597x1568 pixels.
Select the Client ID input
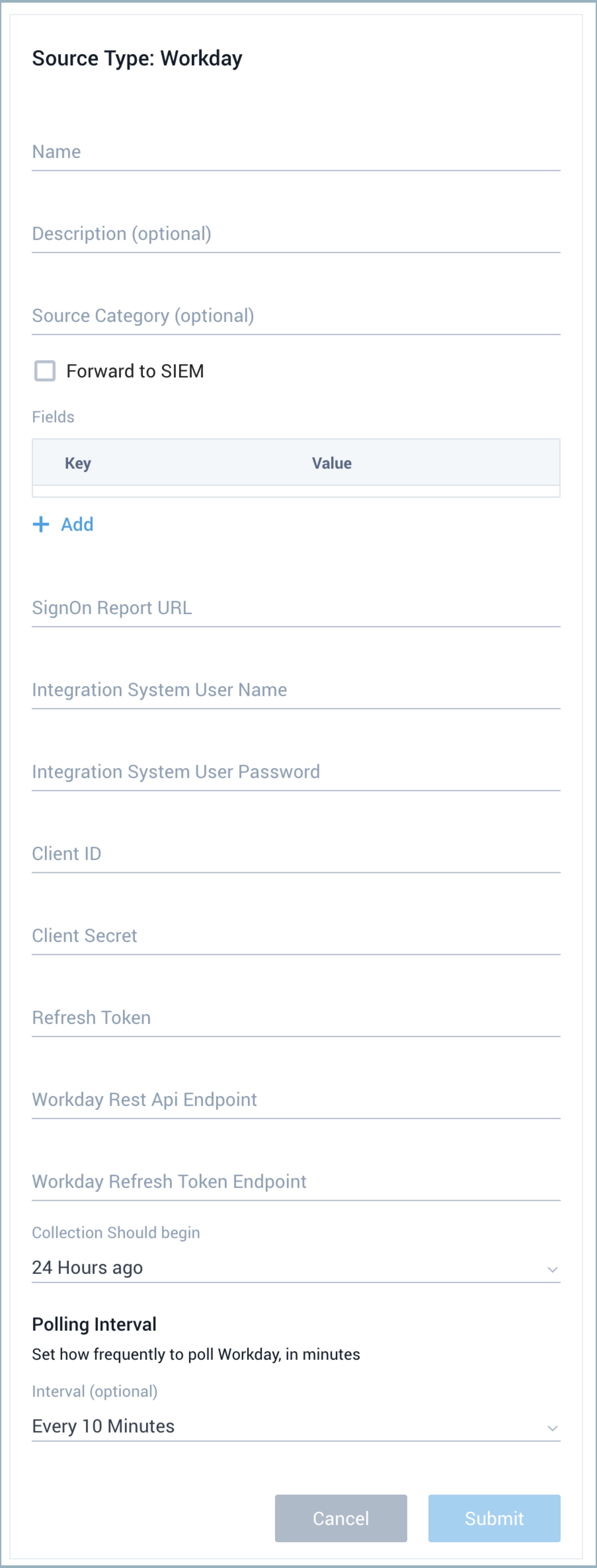pyautogui.click(x=295, y=854)
